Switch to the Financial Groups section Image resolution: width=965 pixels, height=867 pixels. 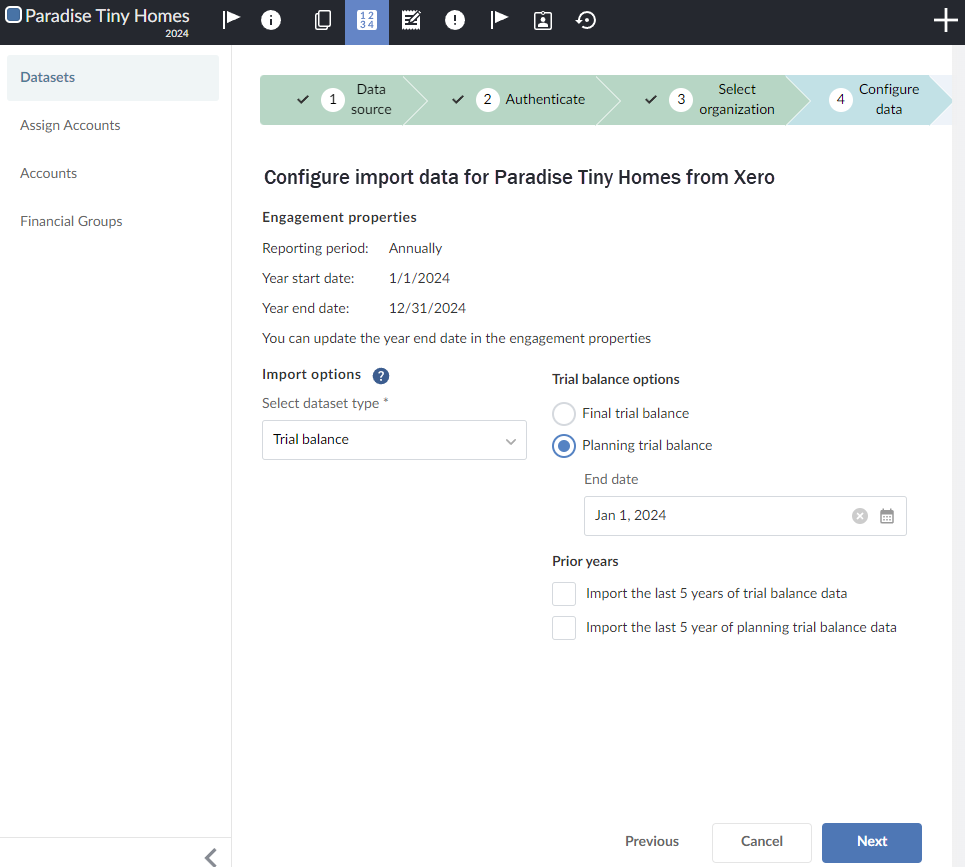(71, 220)
